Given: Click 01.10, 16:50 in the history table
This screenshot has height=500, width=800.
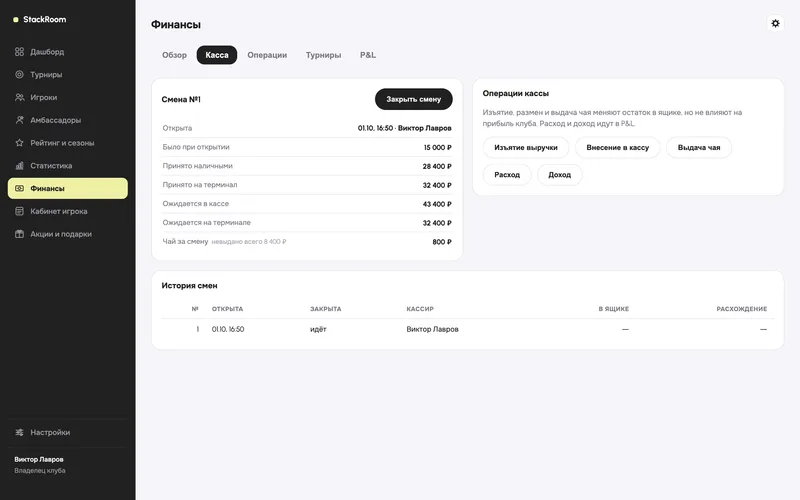Looking at the screenshot, I should (228, 329).
